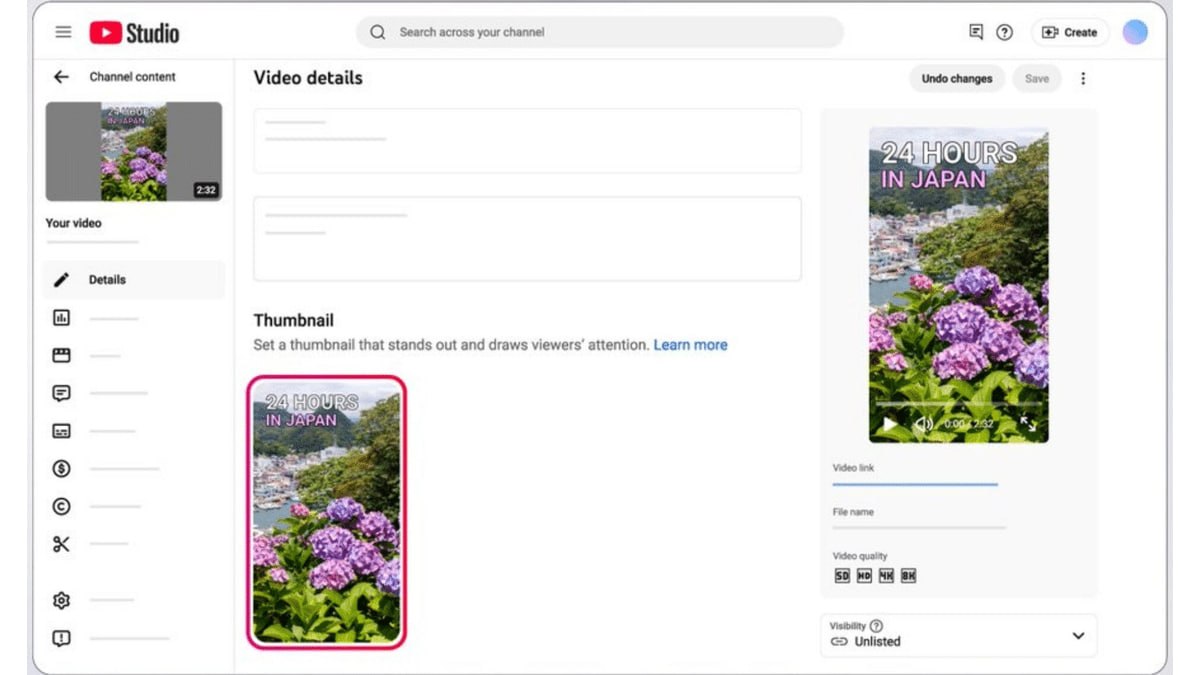Open the account avatar menu

click(x=1135, y=32)
